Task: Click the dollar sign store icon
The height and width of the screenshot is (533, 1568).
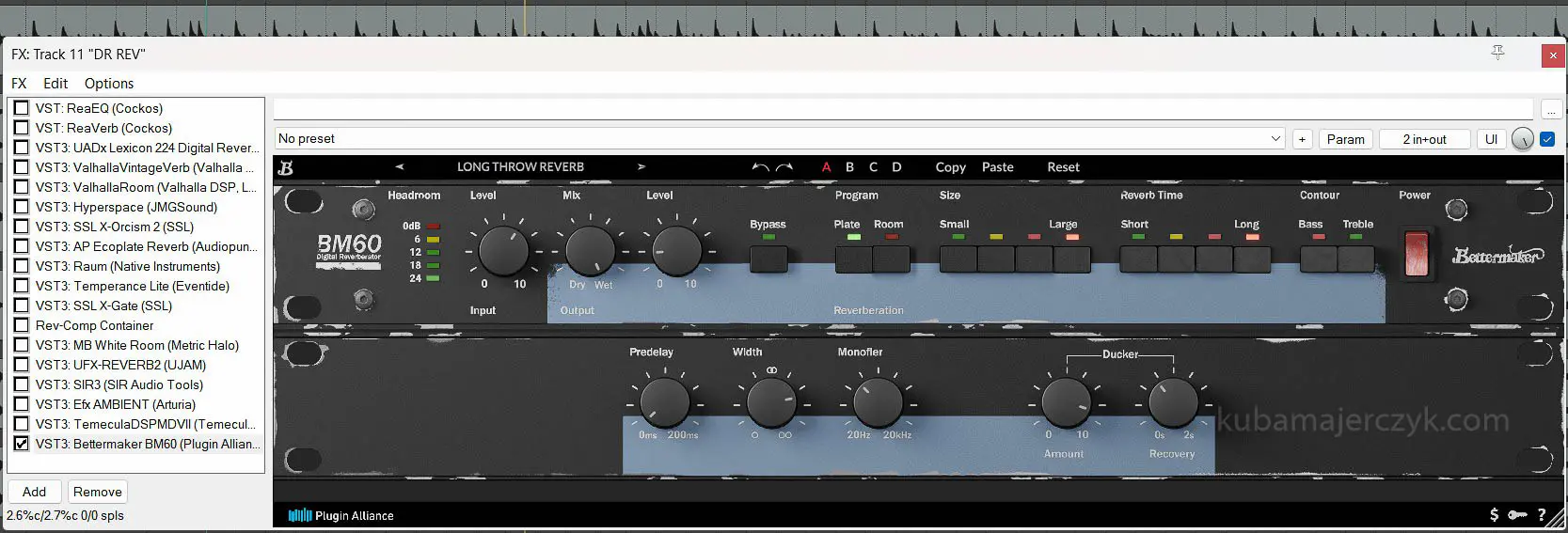Action: 1494,514
